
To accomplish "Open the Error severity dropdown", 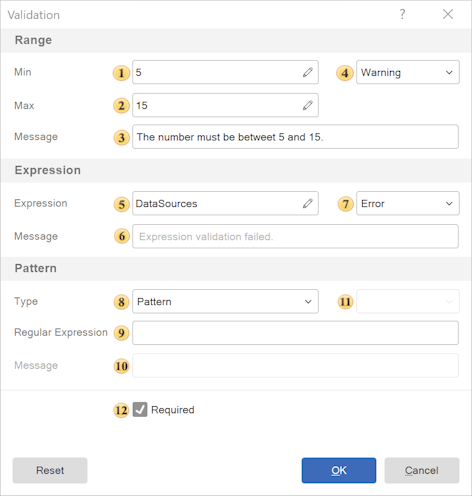I will tap(408, 203).
